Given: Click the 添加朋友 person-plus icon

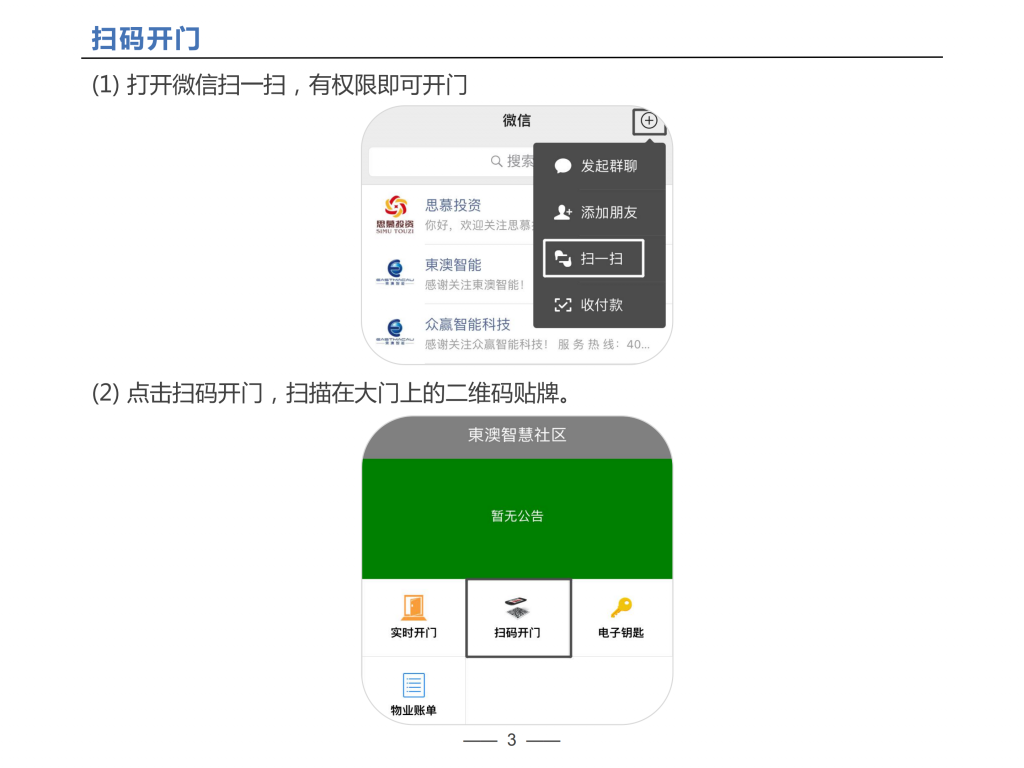Looking at the screenshot, I should click(562, 212).
